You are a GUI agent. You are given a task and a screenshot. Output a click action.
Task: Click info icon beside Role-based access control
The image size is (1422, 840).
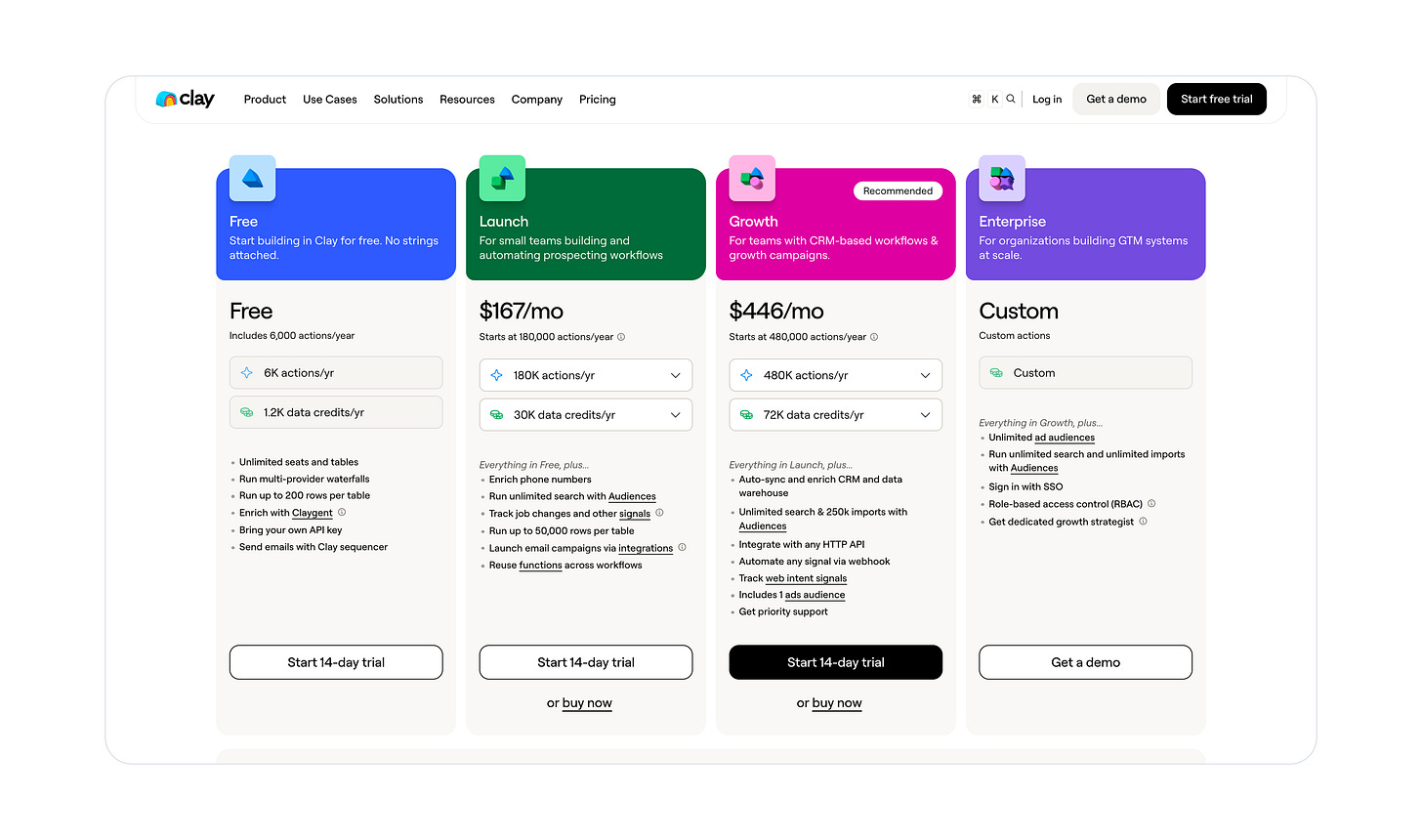(1151, 504)
